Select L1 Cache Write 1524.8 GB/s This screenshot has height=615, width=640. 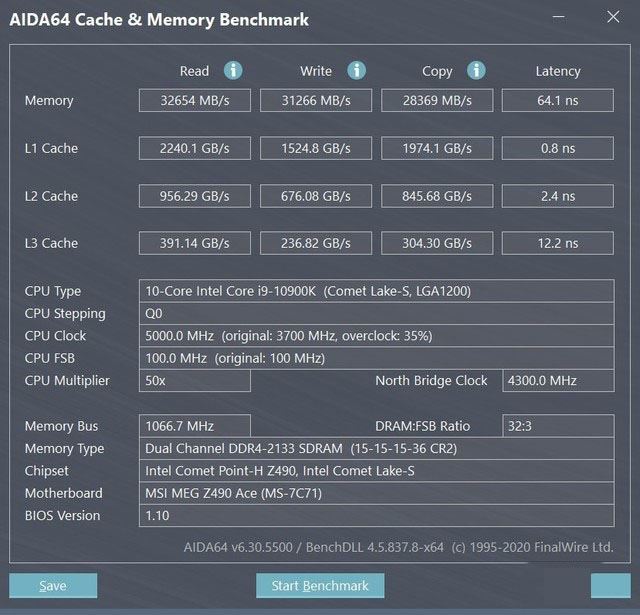click(x=316, y=148)
